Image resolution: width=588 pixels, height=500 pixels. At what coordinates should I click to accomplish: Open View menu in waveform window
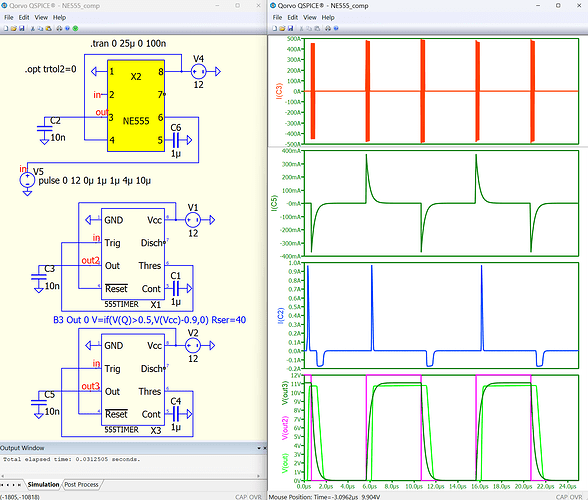point(310,17)
